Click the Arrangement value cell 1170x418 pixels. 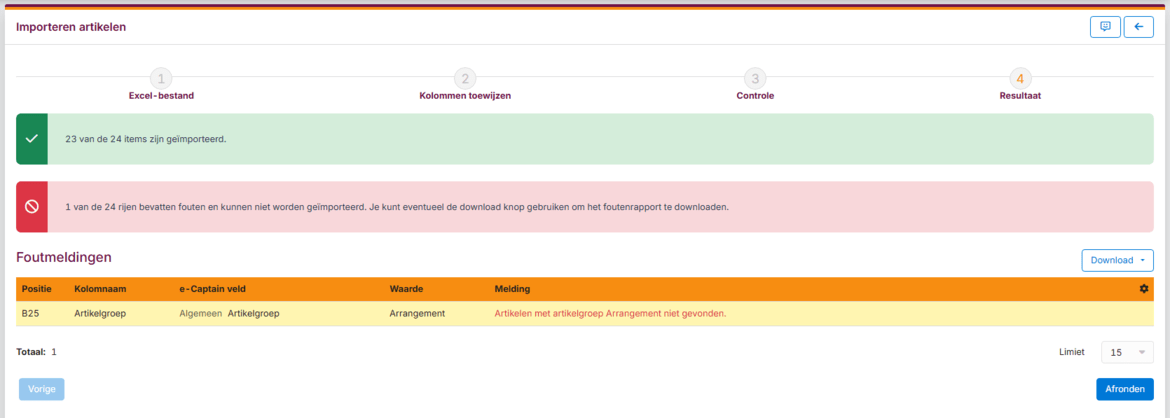(x=417, y=314)
